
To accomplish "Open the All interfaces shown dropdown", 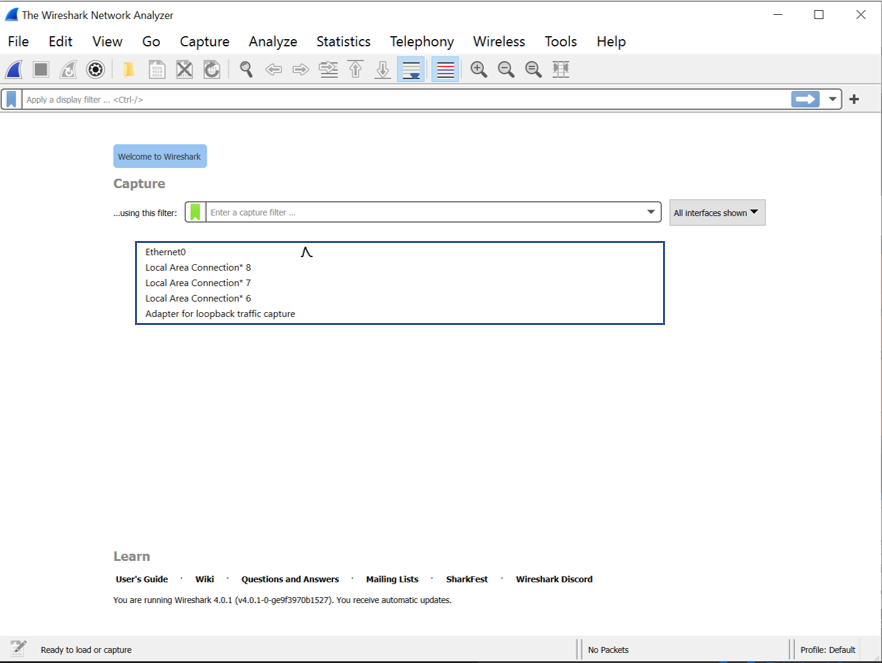I will pos(716,212).
